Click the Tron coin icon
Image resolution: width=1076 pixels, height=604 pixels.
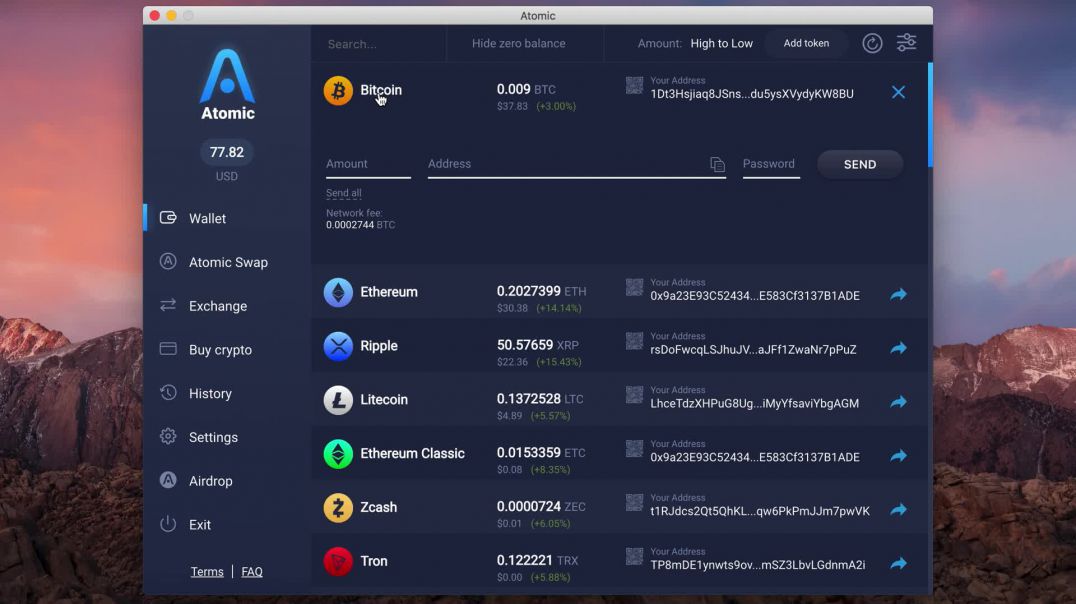(338, 561)
